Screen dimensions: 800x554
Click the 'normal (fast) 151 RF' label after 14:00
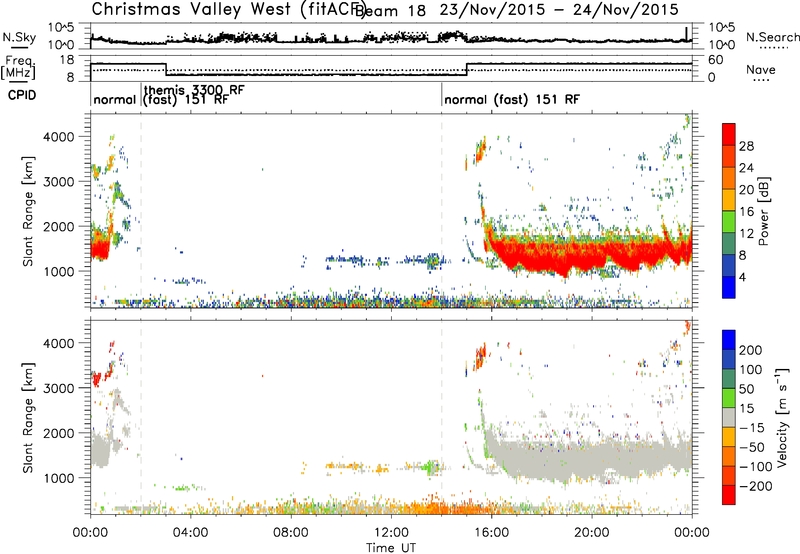pos(512,99)
